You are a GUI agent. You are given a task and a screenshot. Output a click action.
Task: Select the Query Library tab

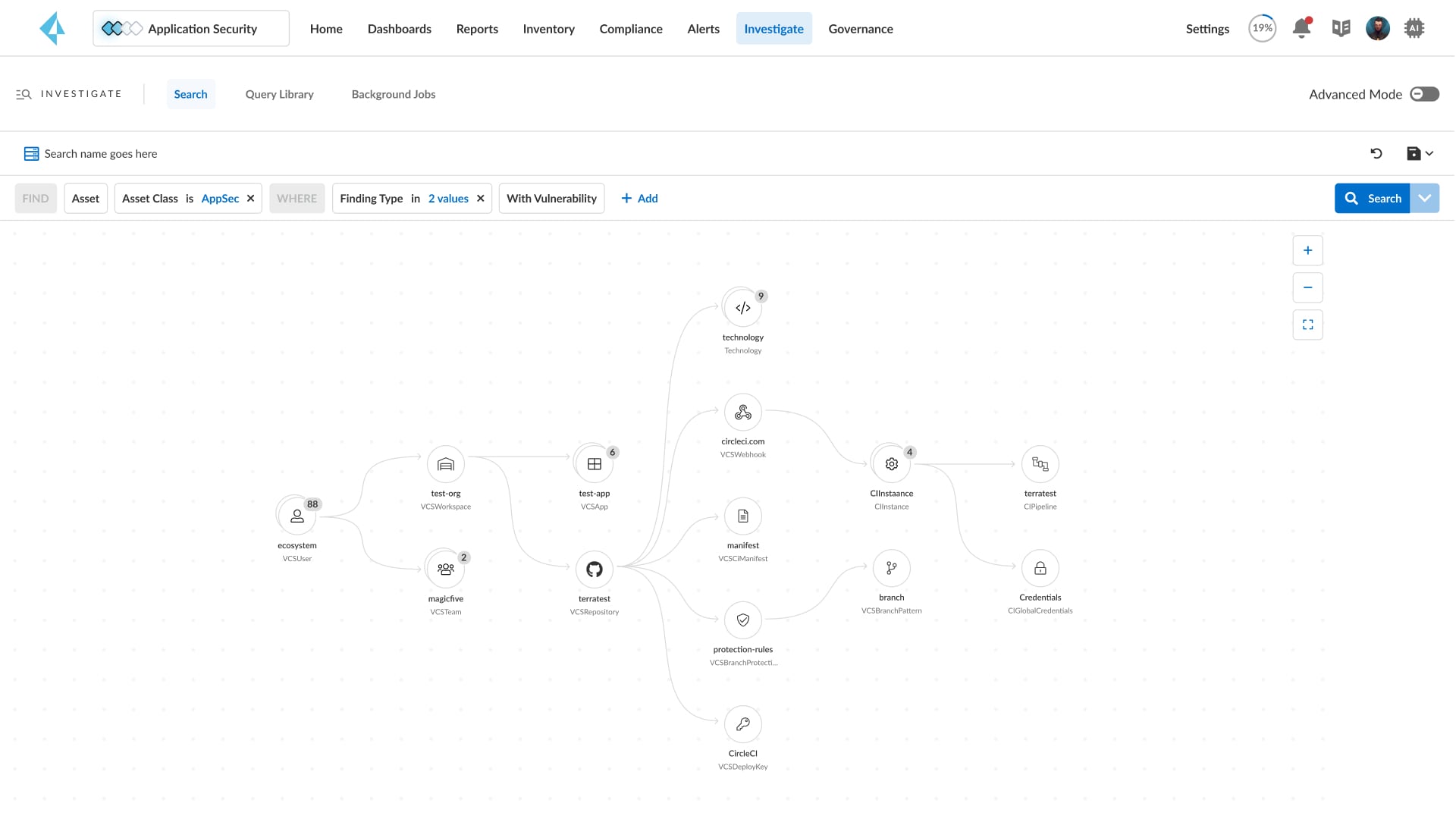[280, 93]
